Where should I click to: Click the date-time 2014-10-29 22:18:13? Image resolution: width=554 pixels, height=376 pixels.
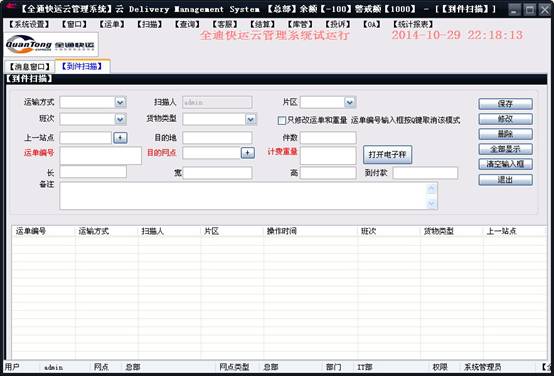[x=457, y=35]
